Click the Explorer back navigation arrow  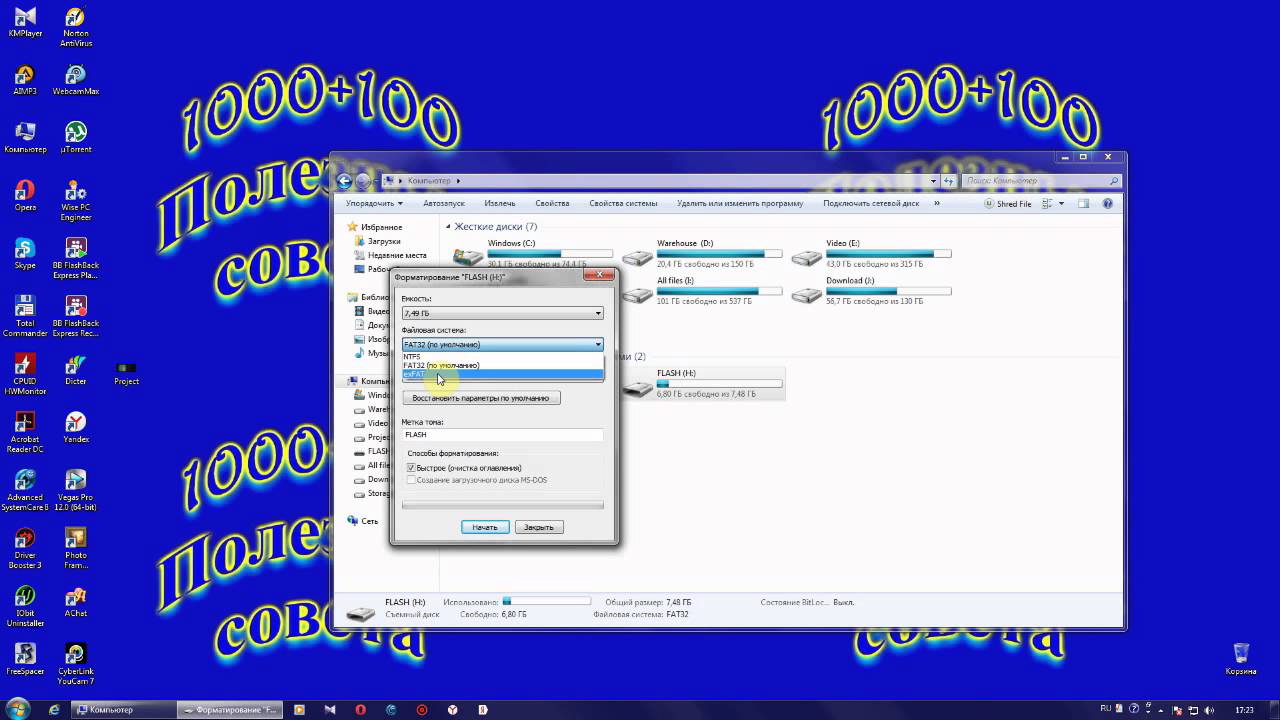point(345,181)
